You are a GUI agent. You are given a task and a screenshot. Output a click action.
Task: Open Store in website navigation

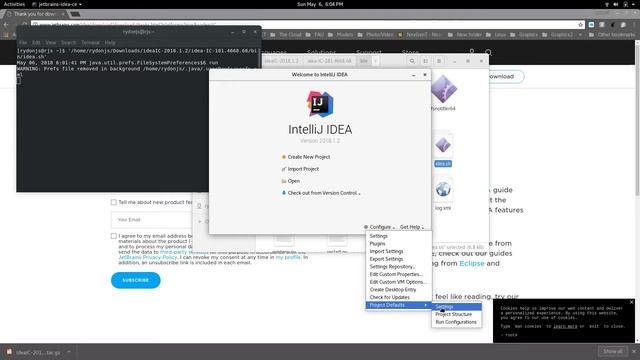coord(410,52)
